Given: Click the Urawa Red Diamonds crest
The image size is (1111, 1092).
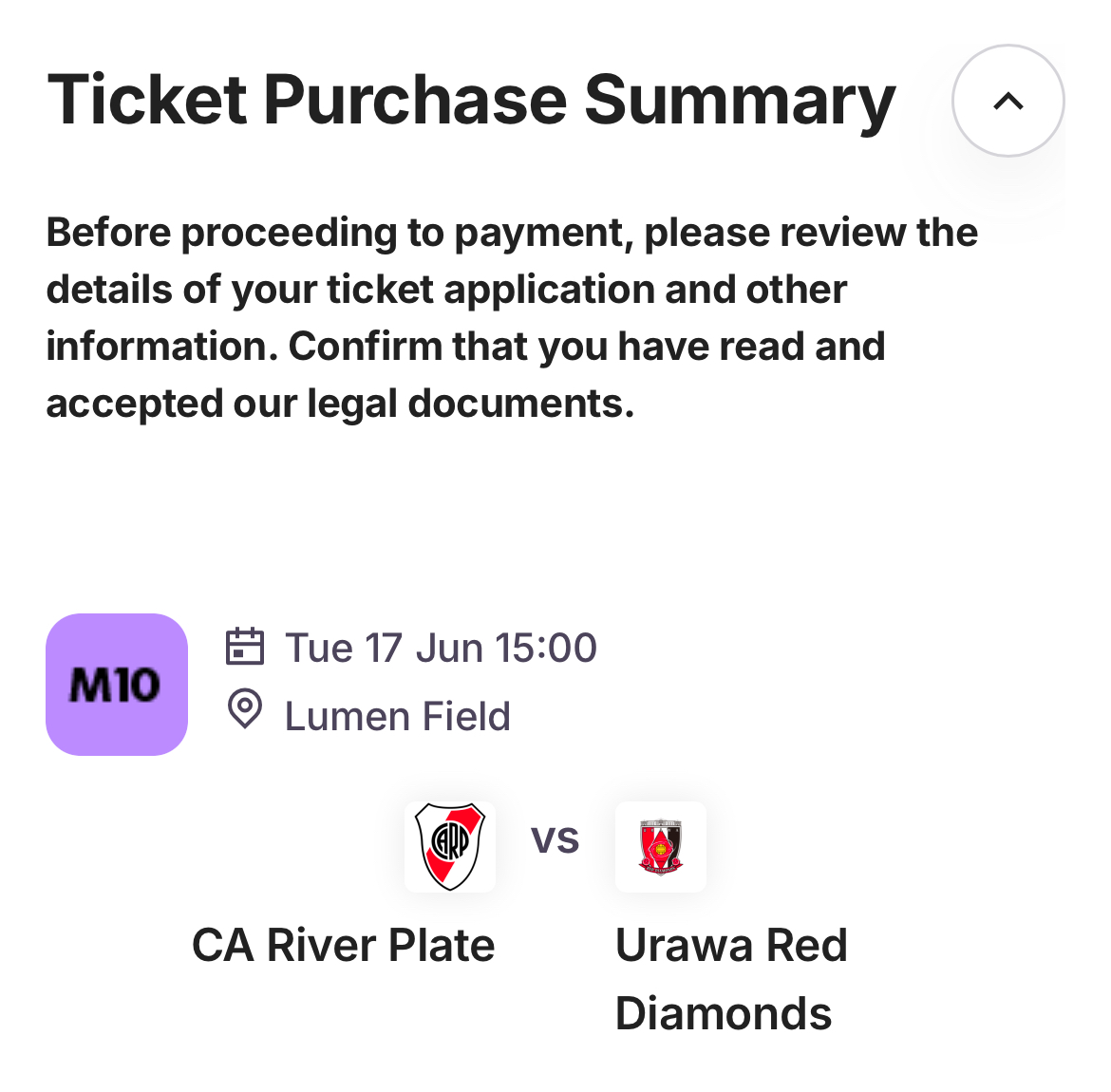Looking at the screenshot, I should coord(660,847).
